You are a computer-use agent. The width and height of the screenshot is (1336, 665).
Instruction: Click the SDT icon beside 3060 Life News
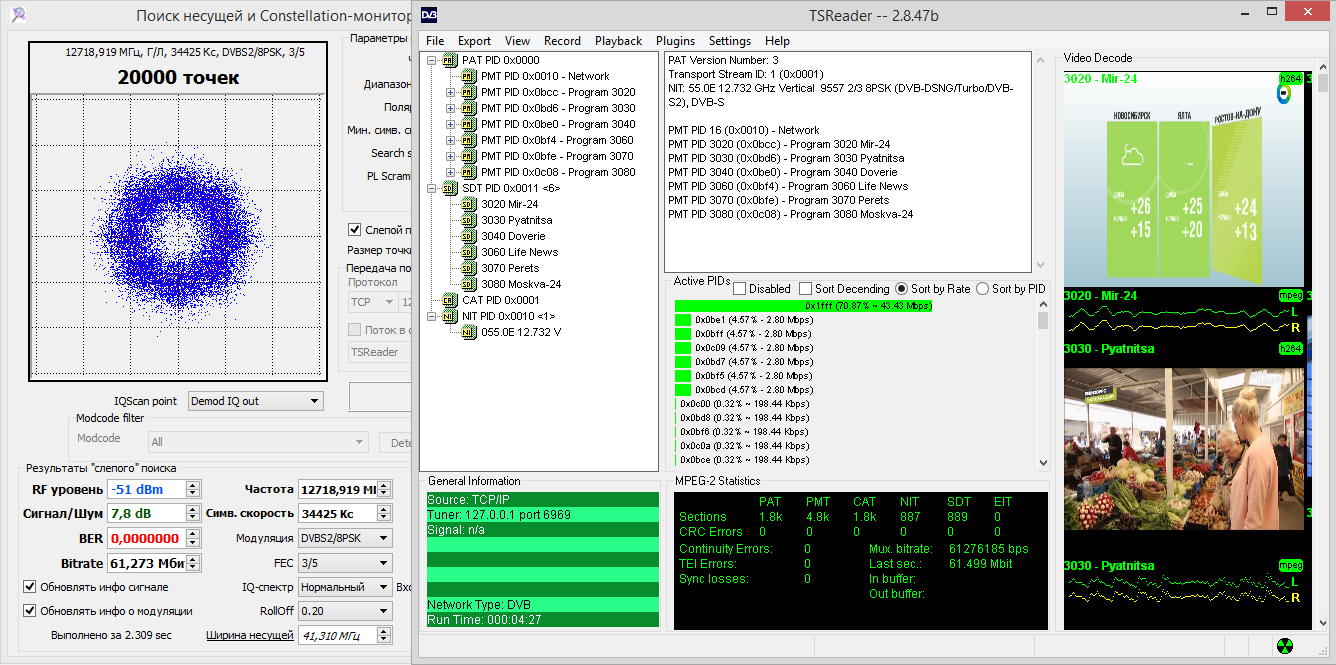[x=467, y=252]
